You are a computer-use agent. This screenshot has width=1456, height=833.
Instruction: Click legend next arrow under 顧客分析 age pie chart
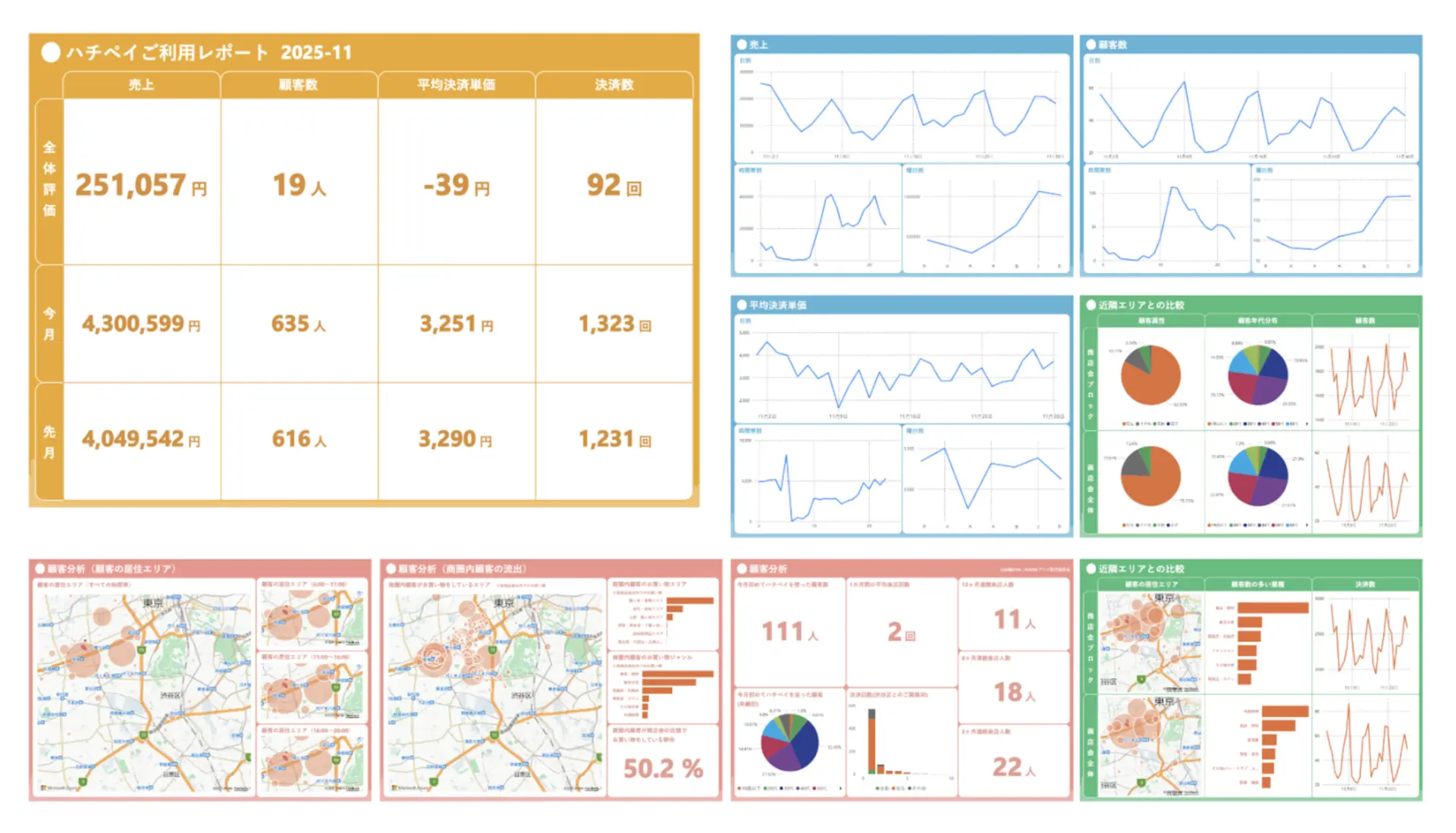pos(840,788)
